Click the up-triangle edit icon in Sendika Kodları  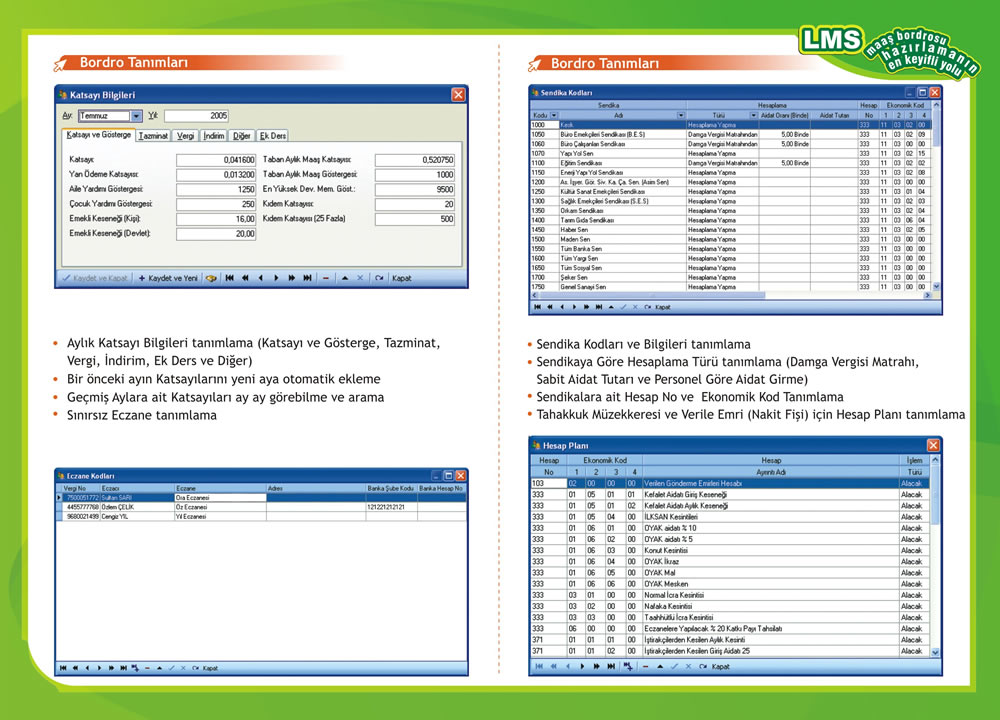tap(611, 307)
